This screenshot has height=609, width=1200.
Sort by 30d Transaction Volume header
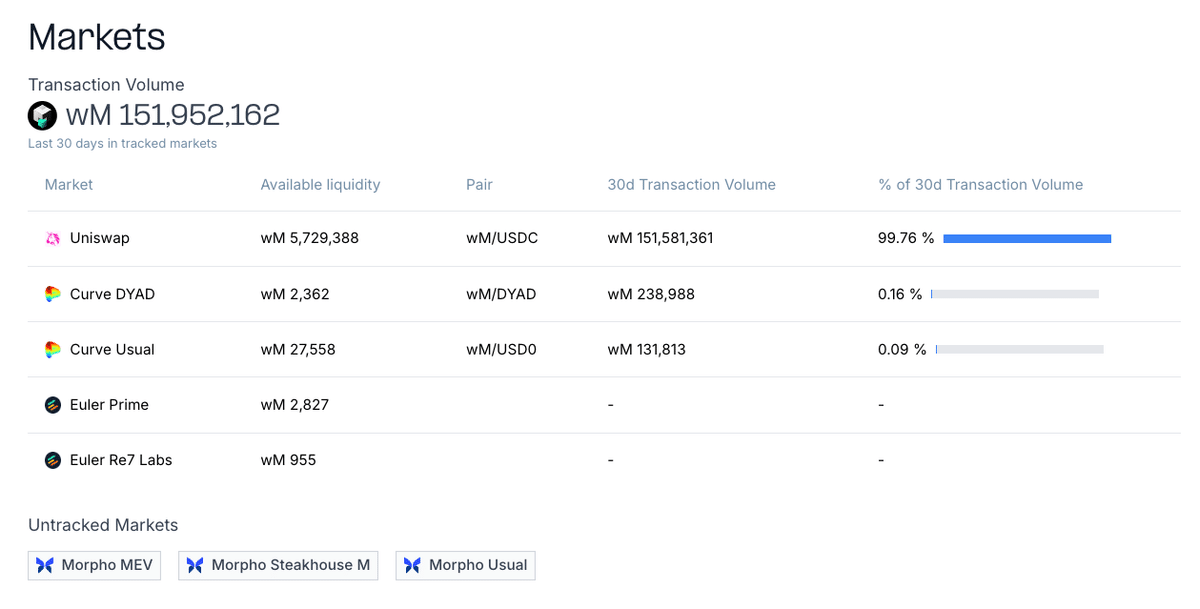click(691, 185)
